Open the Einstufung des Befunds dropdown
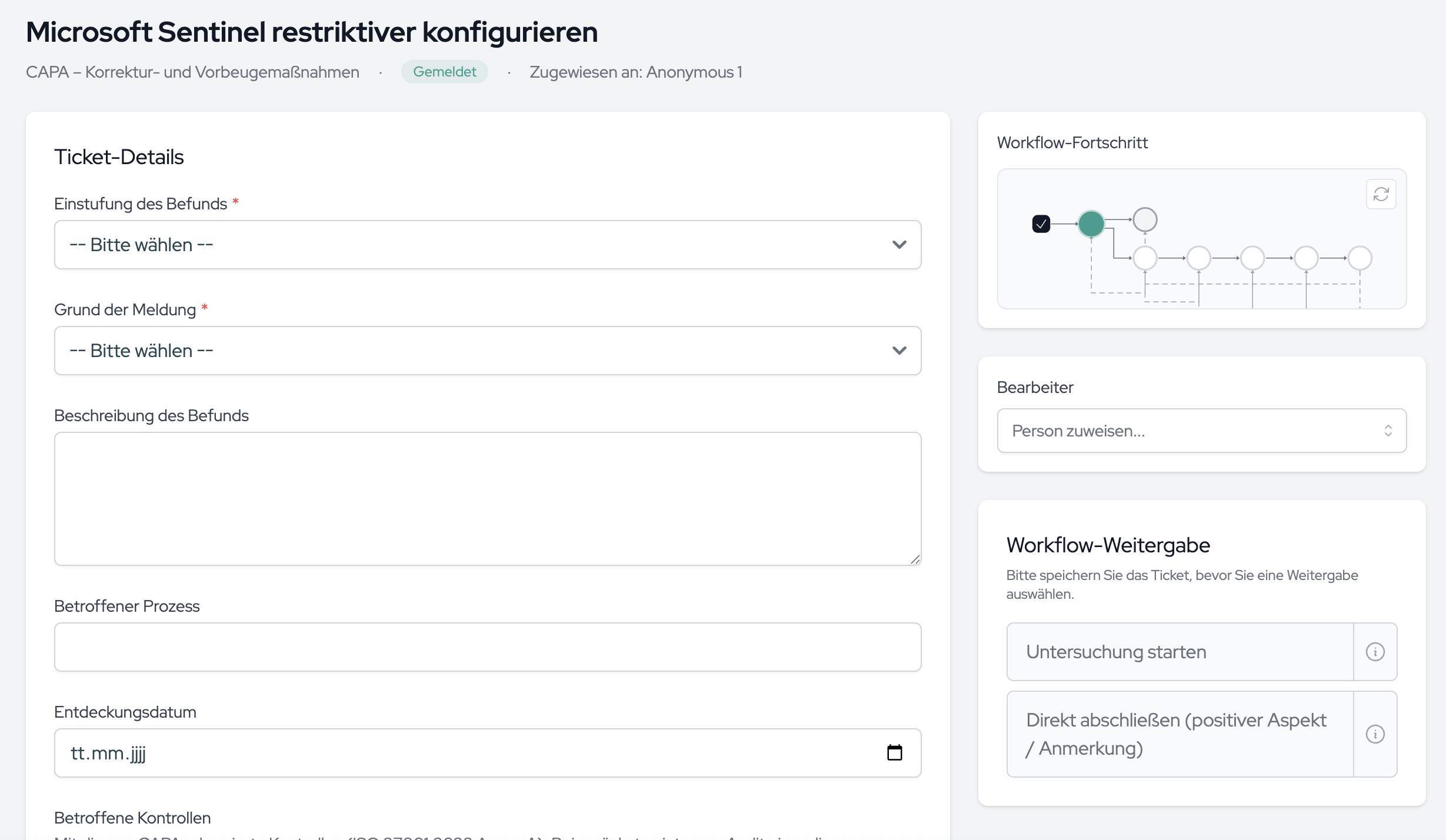This screenshot has width=1446, height=840. point(488,245)
